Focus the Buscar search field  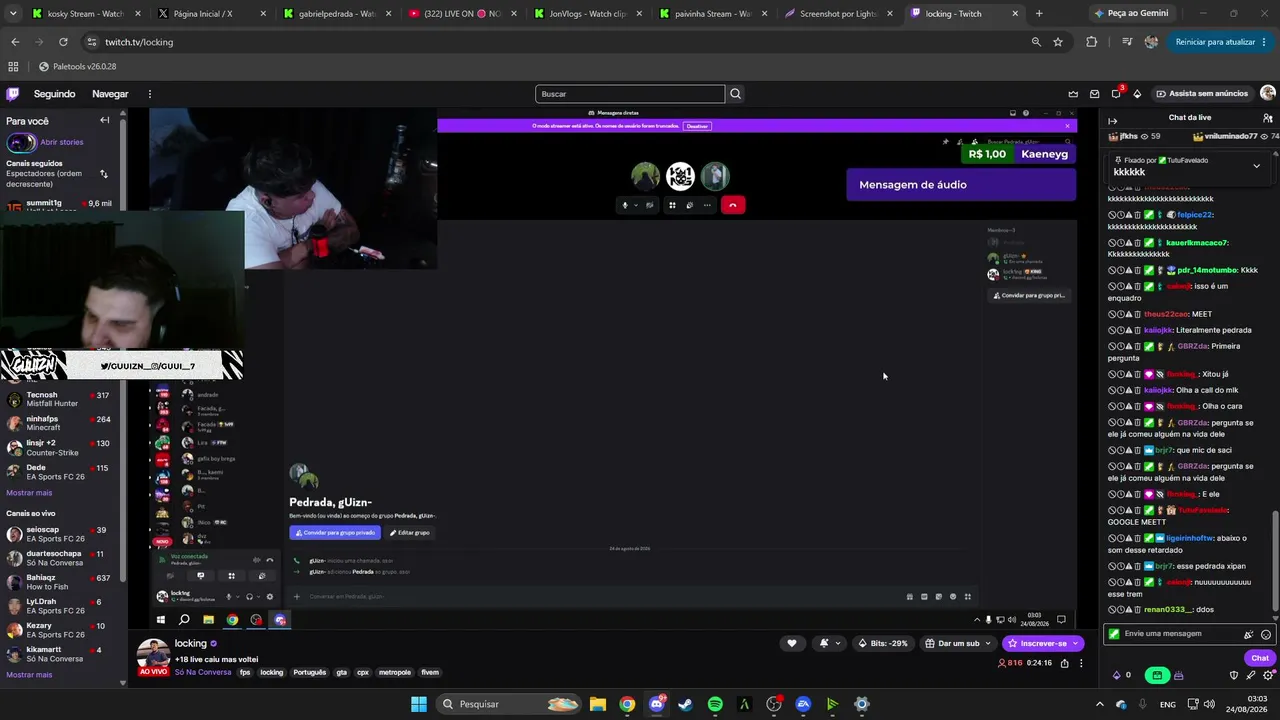coord(630,94)
